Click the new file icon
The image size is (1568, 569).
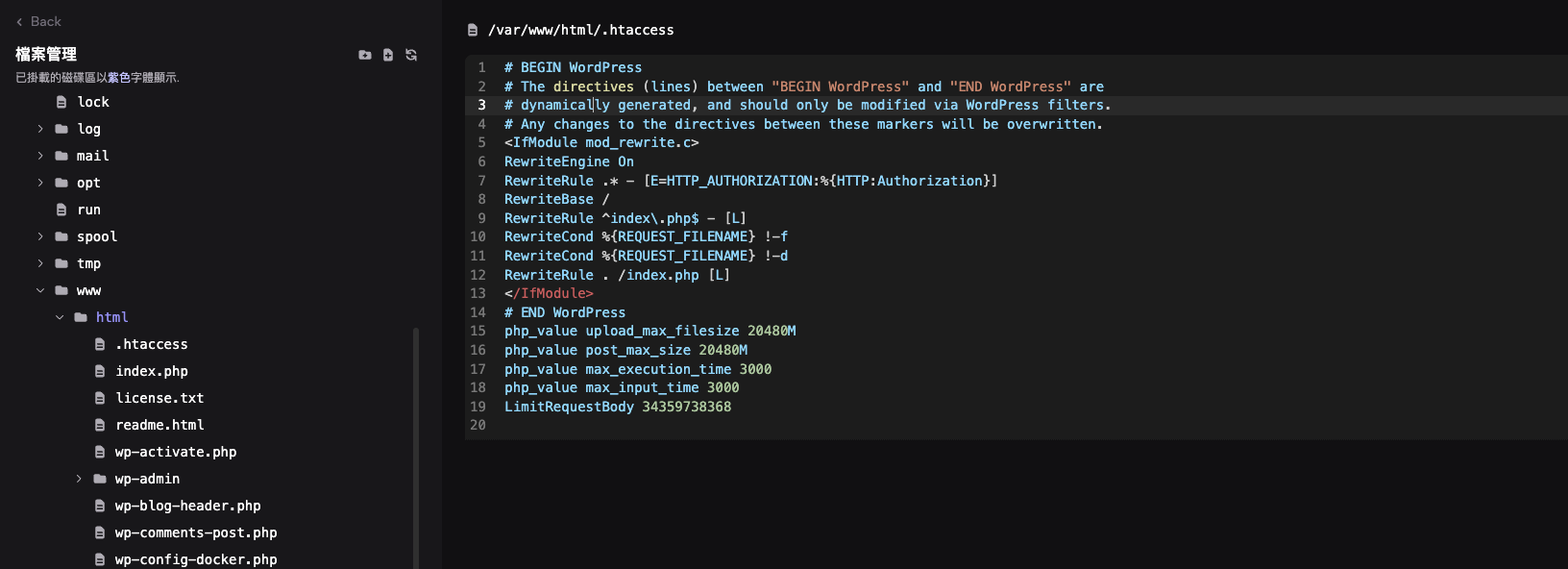388,55
